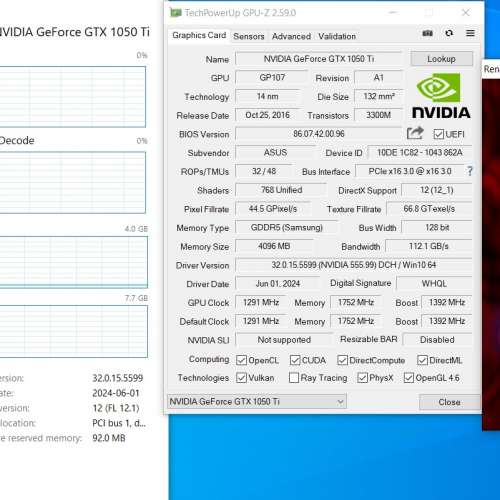This screenshot has height=500, width=500.
Task: Click the Revision A1 field
Action: tap(379, 78)
